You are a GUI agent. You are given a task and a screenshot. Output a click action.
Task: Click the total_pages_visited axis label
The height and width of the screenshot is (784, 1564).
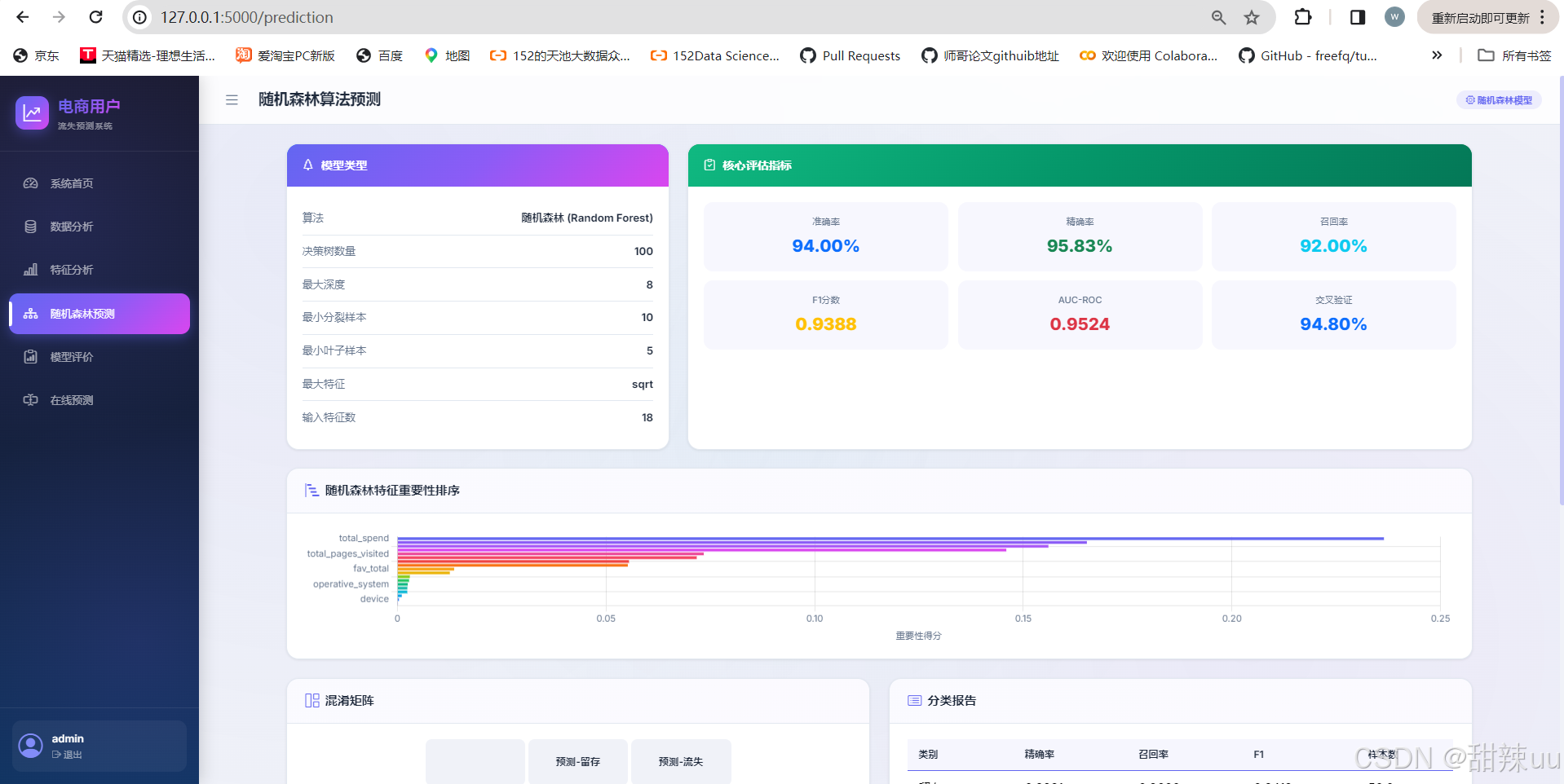click(347, 553)
